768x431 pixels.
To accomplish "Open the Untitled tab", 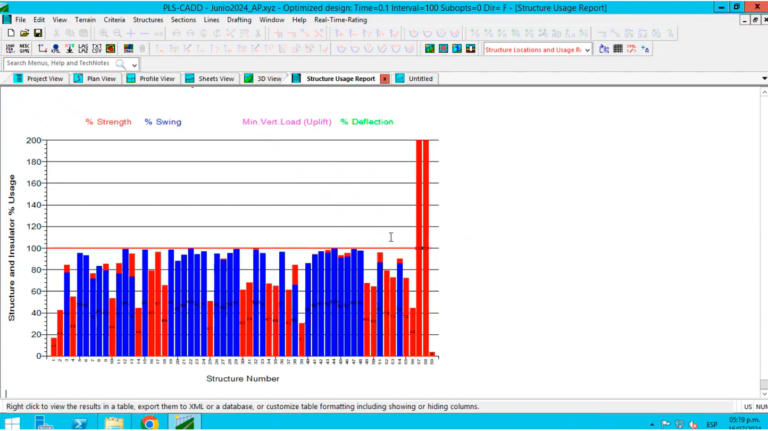I will (x=420, y=78).
